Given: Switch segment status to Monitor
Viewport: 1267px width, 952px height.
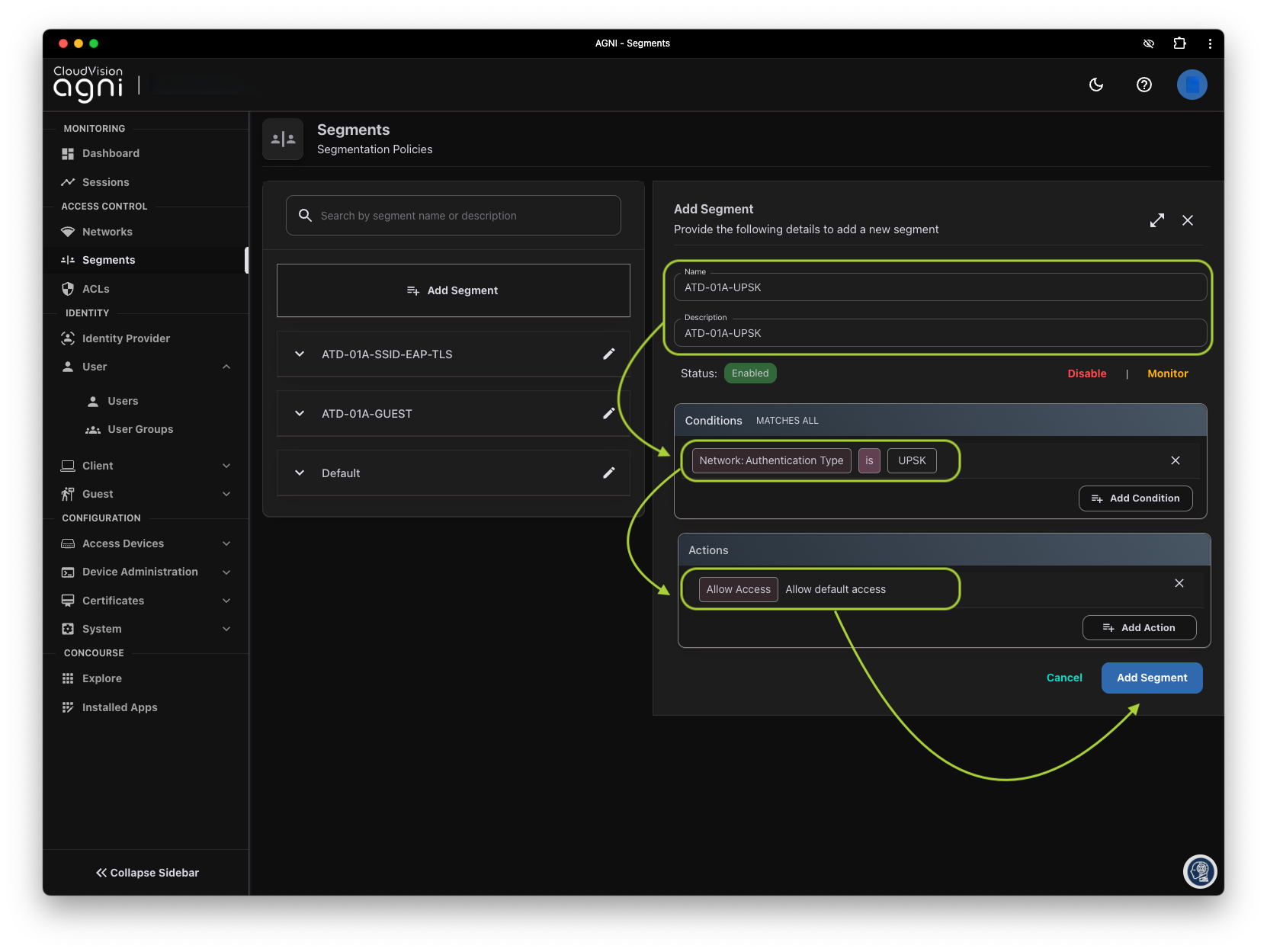Looking at the screenshot, I should click(x=1167, y=373).
